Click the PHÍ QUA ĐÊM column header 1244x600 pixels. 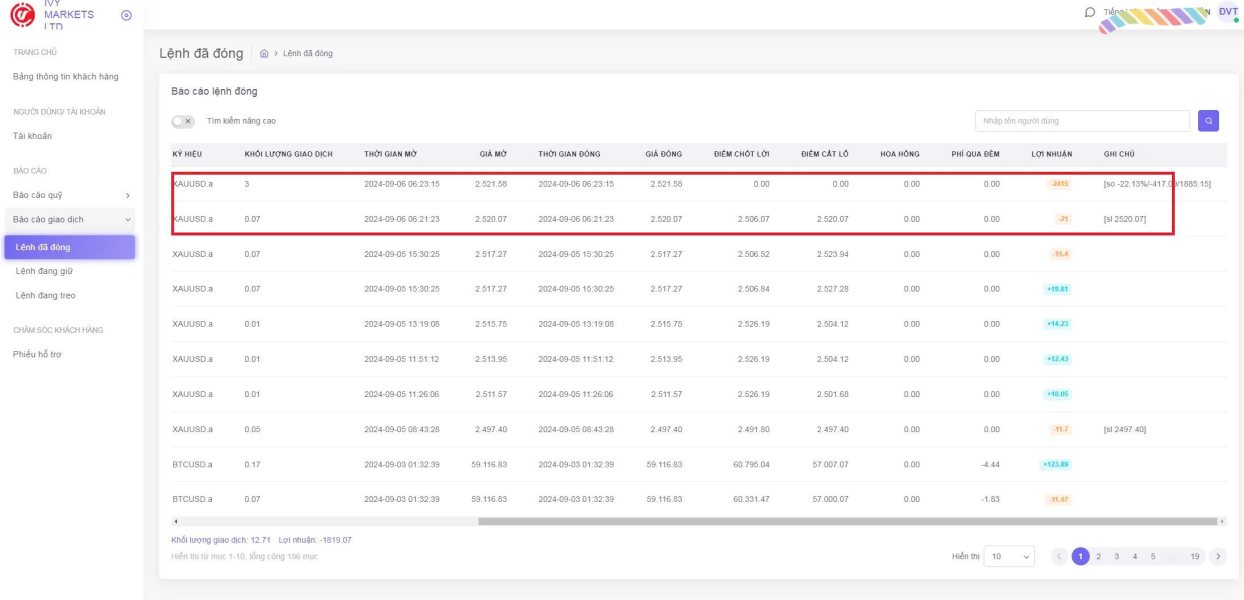pos(975,154)
